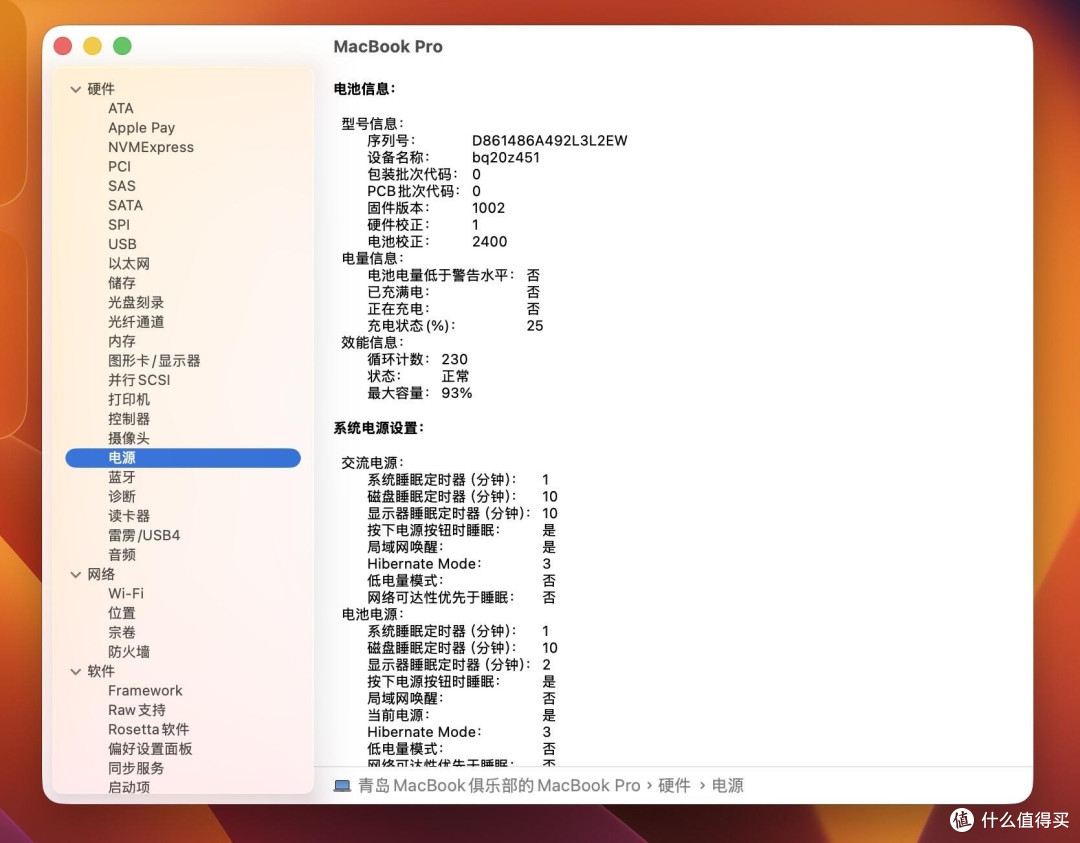Click device name value bq20z451
The image size is (1080, 843).
(506, 158)
